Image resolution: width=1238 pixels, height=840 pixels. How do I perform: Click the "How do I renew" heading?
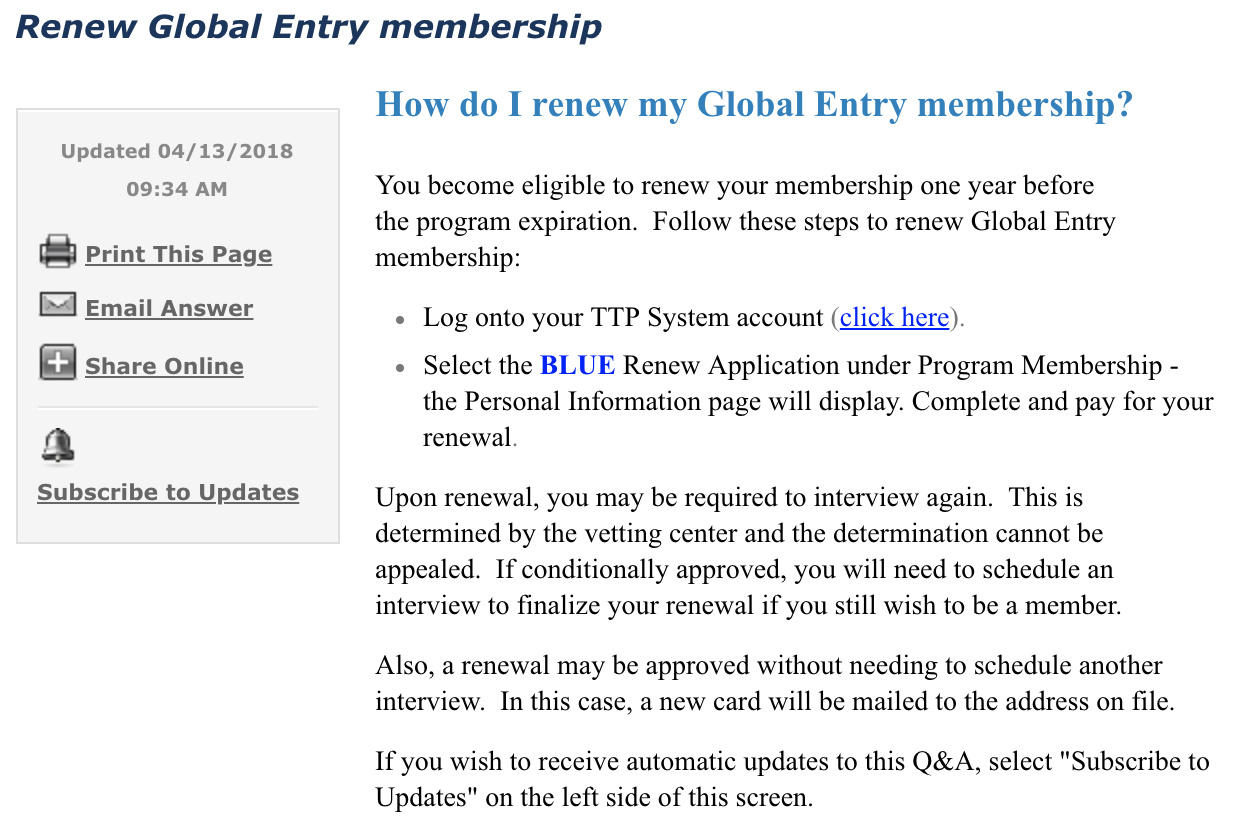754,105
